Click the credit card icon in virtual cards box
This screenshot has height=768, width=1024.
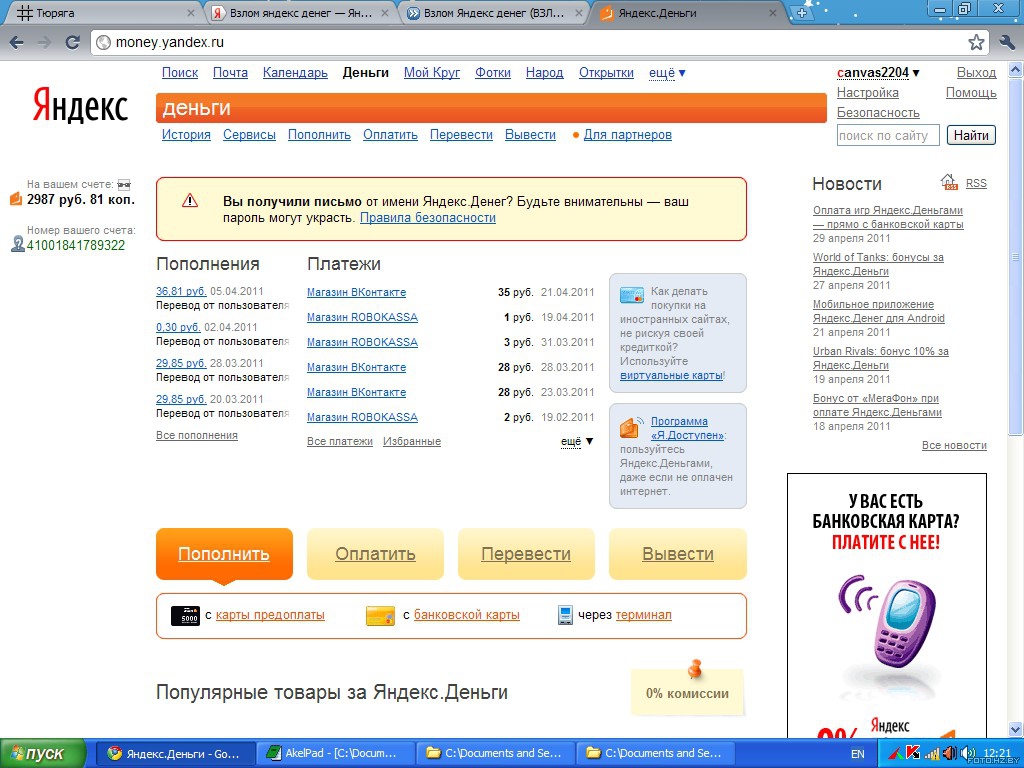[632, 295]
